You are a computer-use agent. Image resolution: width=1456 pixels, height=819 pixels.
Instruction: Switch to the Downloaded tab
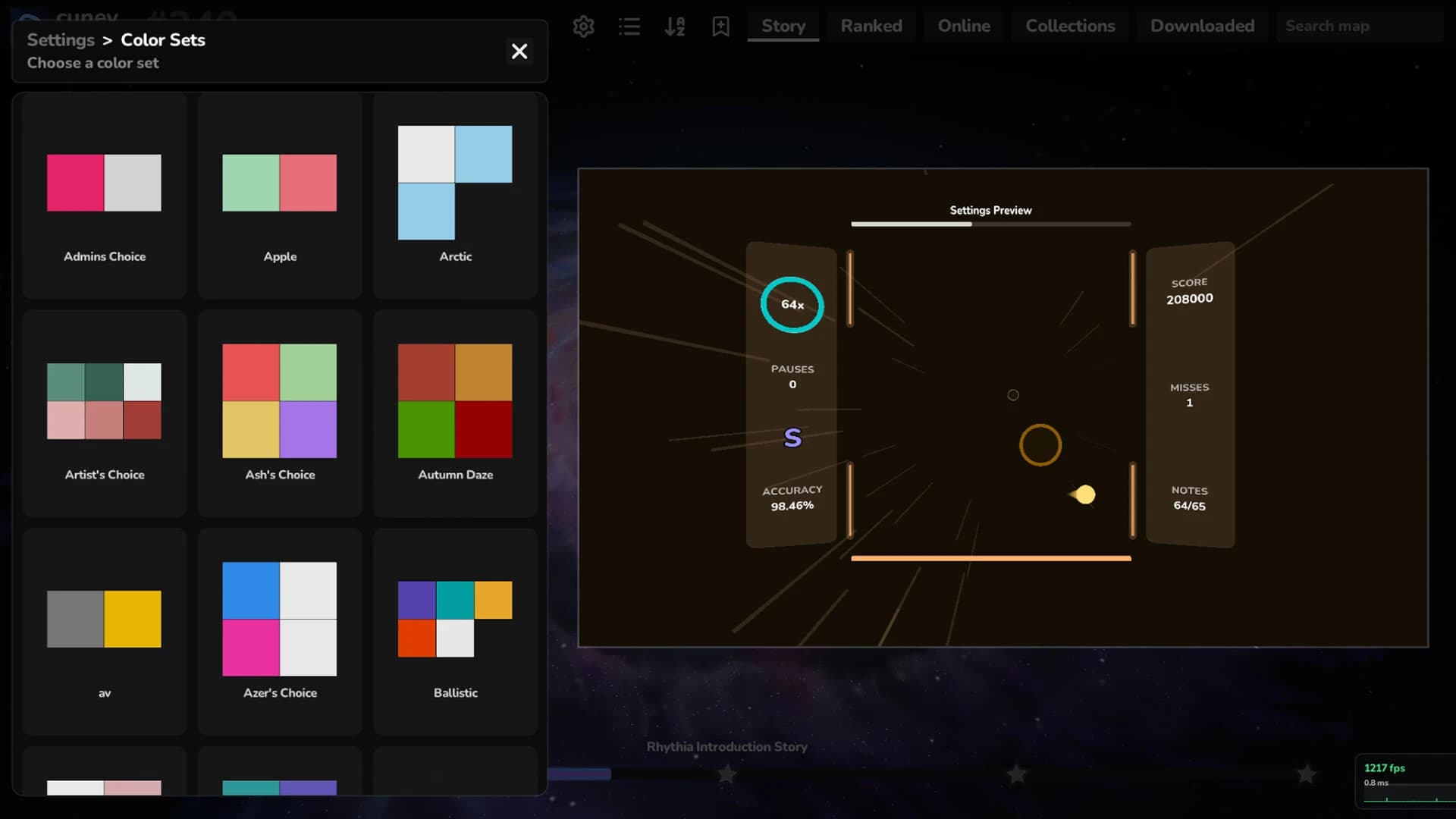pos(1202,26)
